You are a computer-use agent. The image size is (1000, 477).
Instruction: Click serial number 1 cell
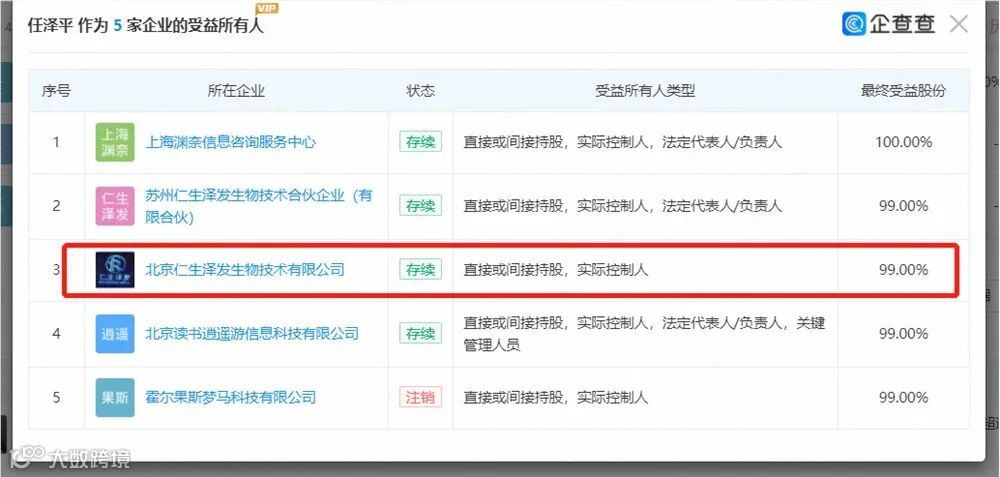pos(56,142)
